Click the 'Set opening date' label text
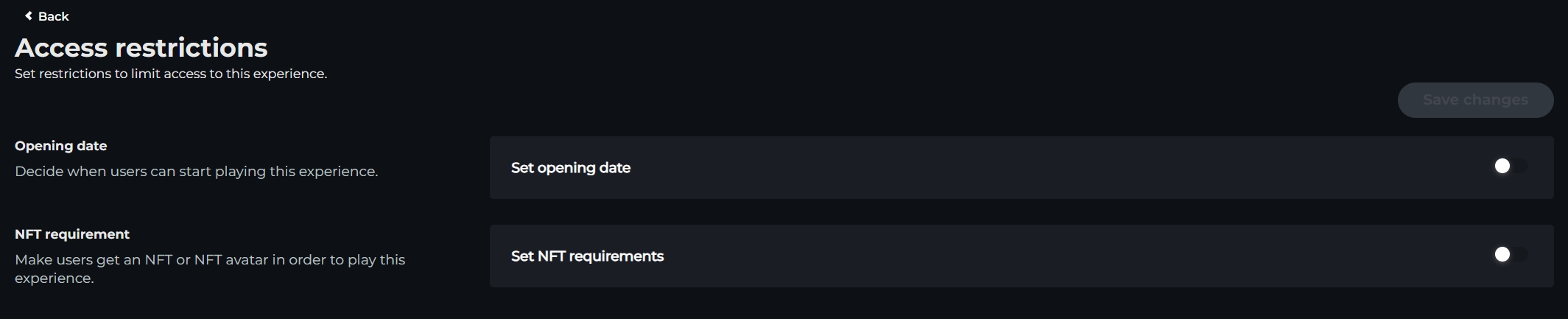Screen dimensions: 1568x319 click(x=571, y=168)
